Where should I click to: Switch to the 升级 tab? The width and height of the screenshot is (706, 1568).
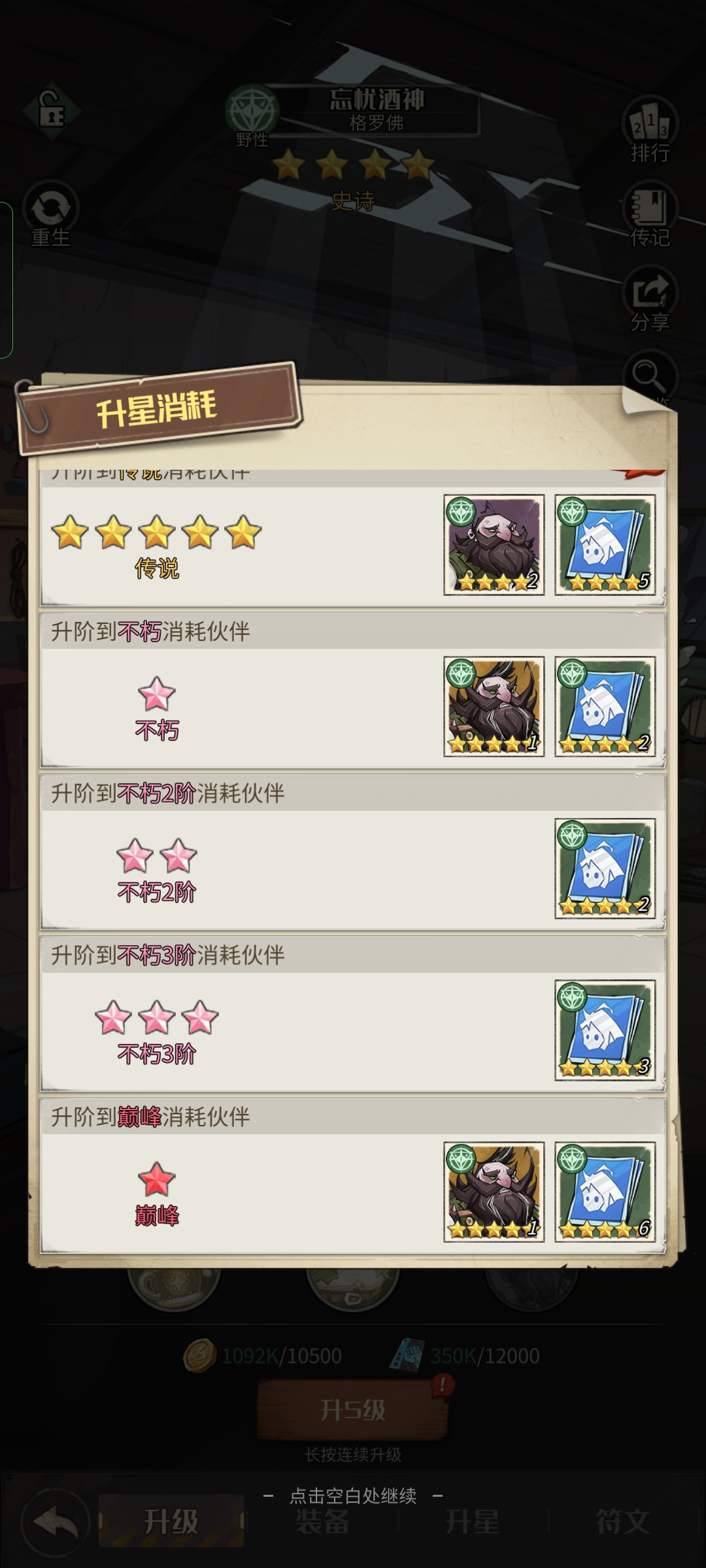pos(171,1521)
